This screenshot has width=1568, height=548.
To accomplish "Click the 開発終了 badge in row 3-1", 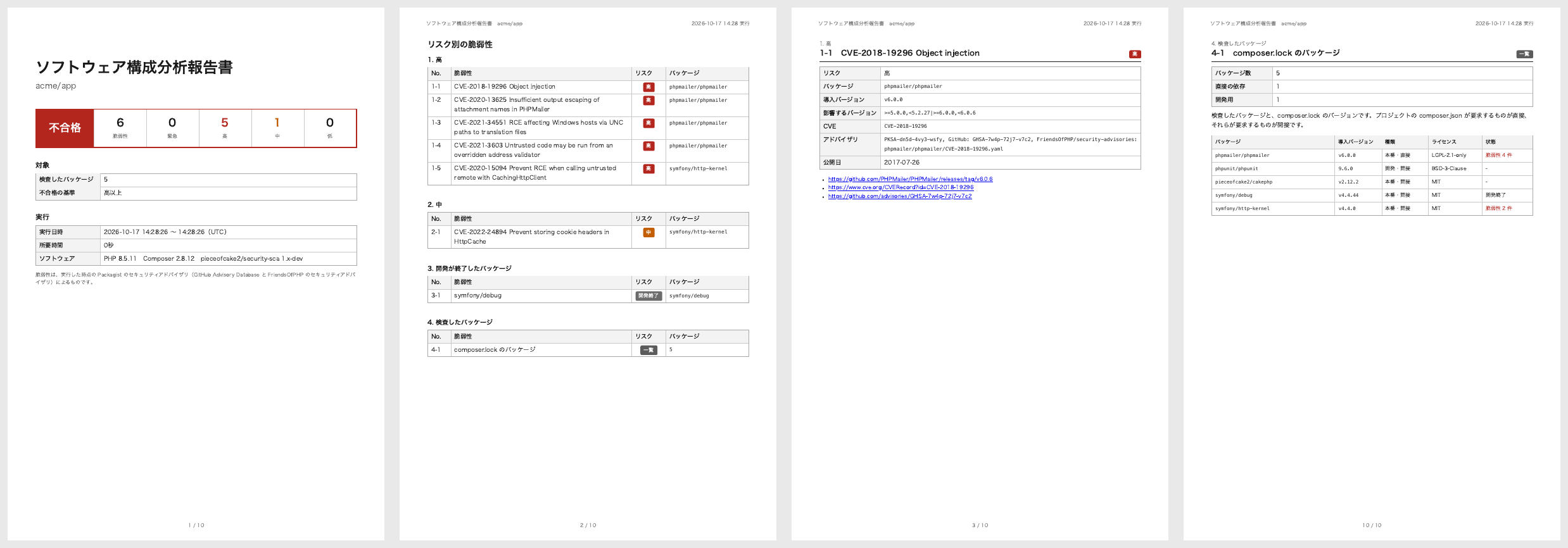I will [x=648, y=296].
